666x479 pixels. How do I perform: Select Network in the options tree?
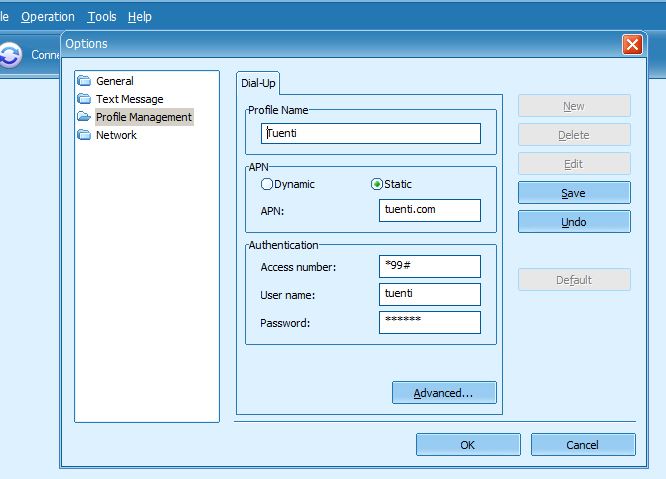coord(116,135)
